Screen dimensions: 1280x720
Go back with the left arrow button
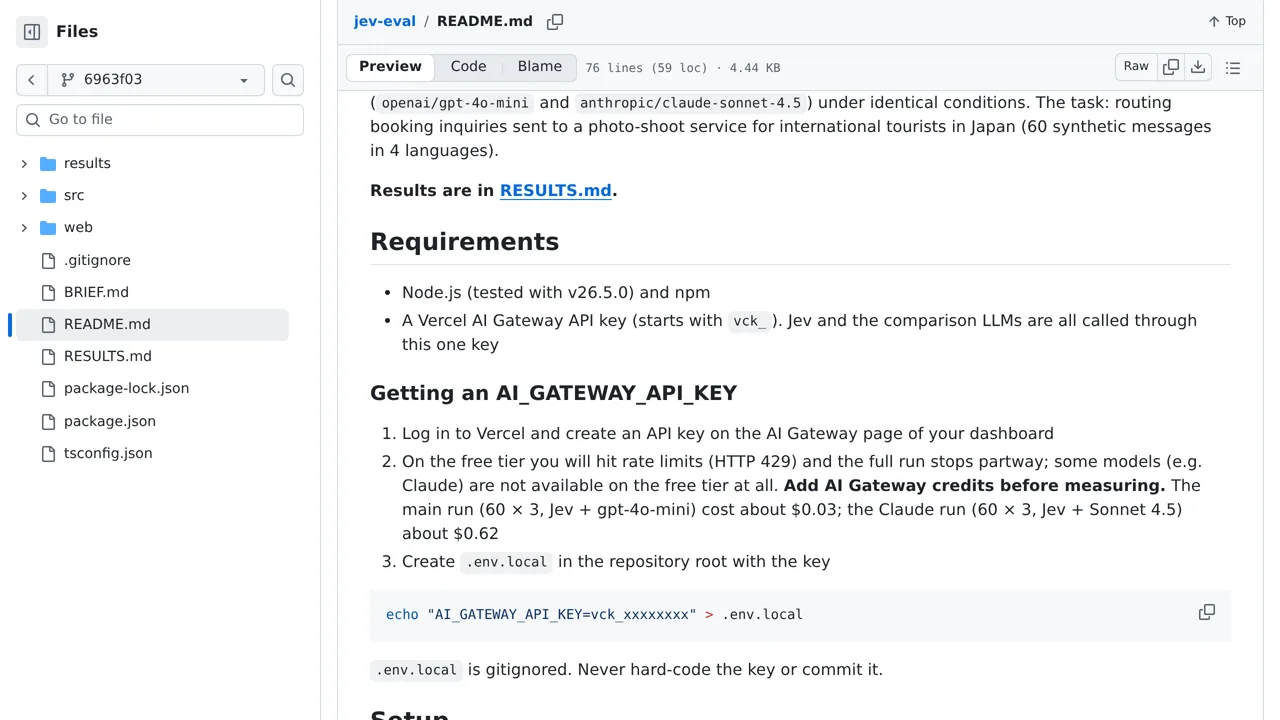[31, 80]
